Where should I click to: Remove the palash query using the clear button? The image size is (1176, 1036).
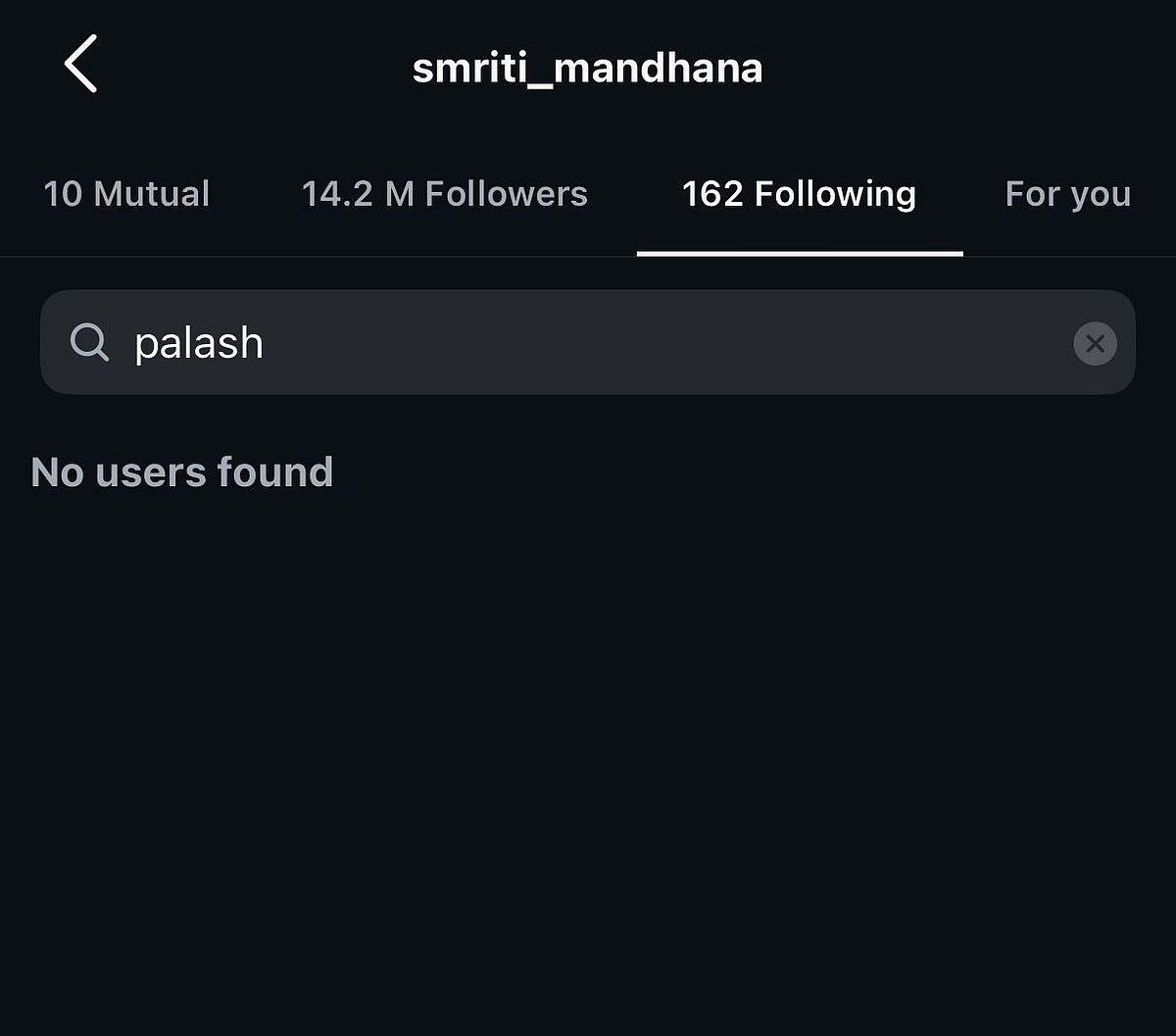point(1095,343)
